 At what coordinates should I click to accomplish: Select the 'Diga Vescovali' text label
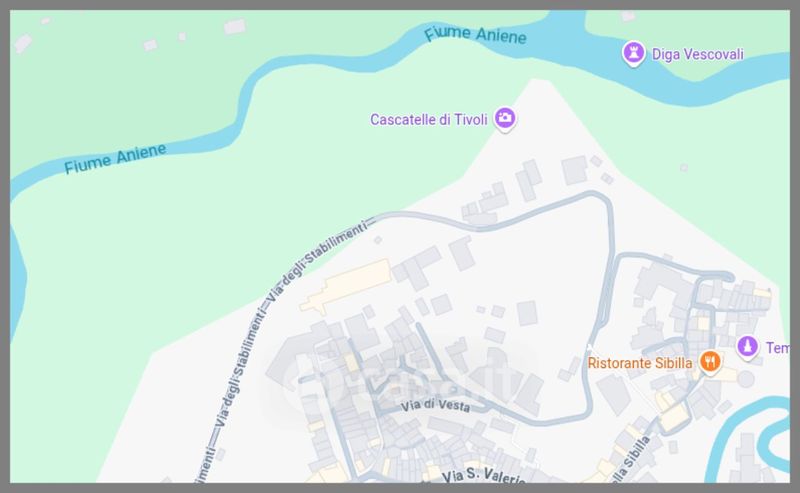(697, 54)
